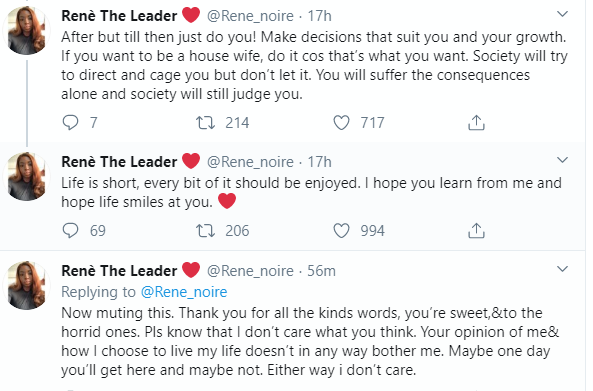Reply to the 'Life is short' tweet
593x391 pixels.
(x=70, y=231)
